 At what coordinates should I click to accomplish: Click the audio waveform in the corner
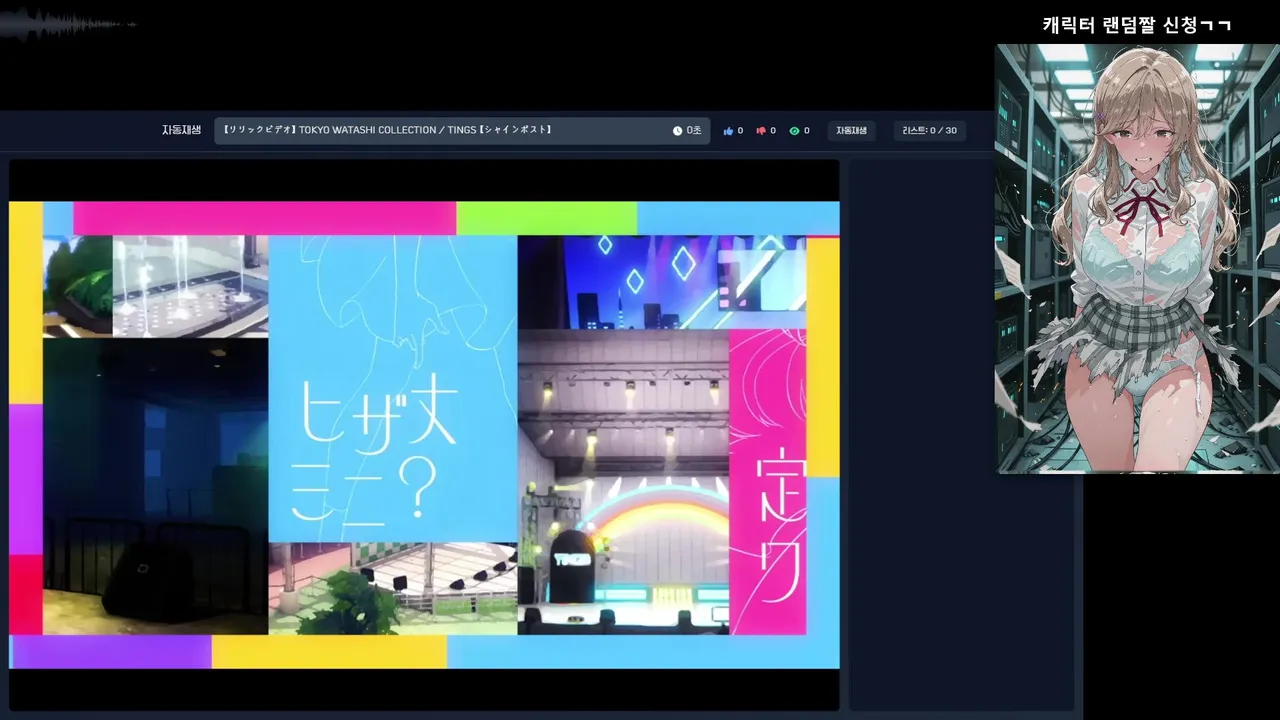tap(68, 23)
